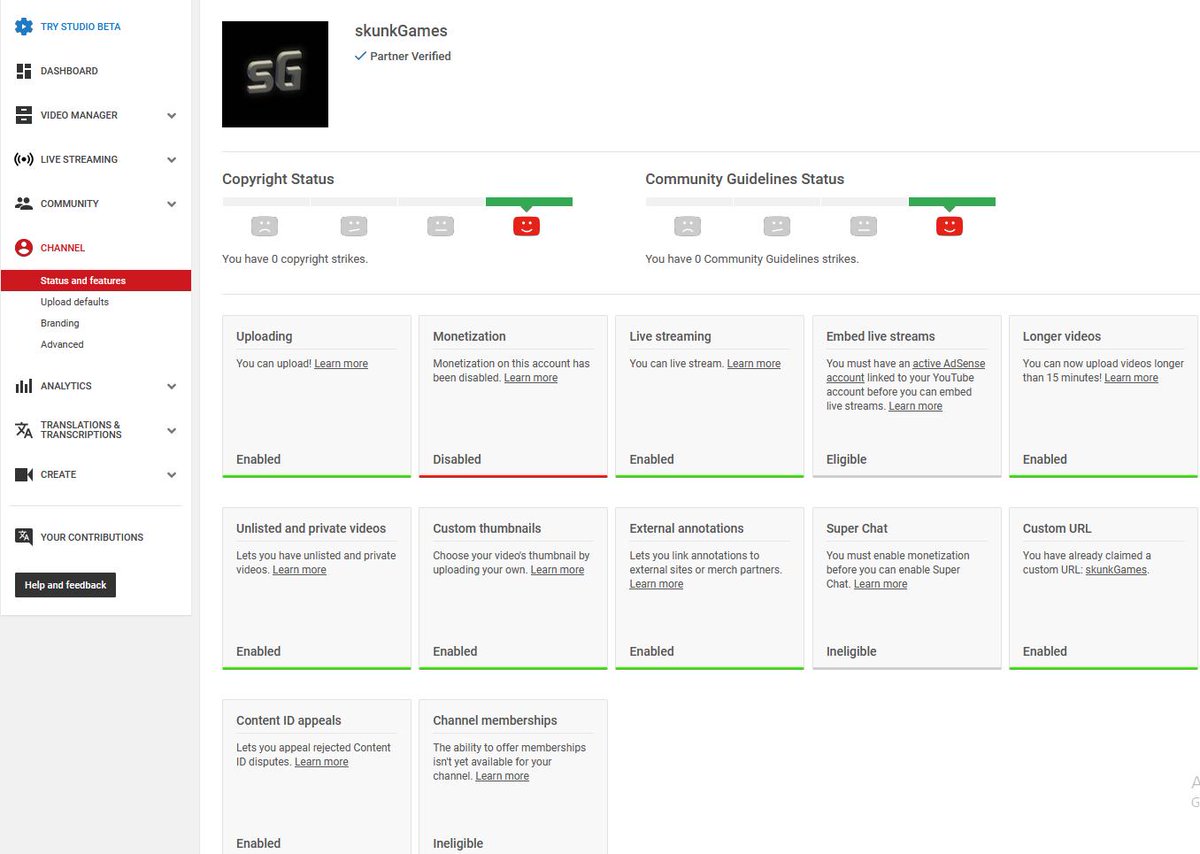This screenshot has height=854, width=1200.
Task: Click the Translations & Transcriptions icon
Action: pyautogui.click(x=24, y=430)
